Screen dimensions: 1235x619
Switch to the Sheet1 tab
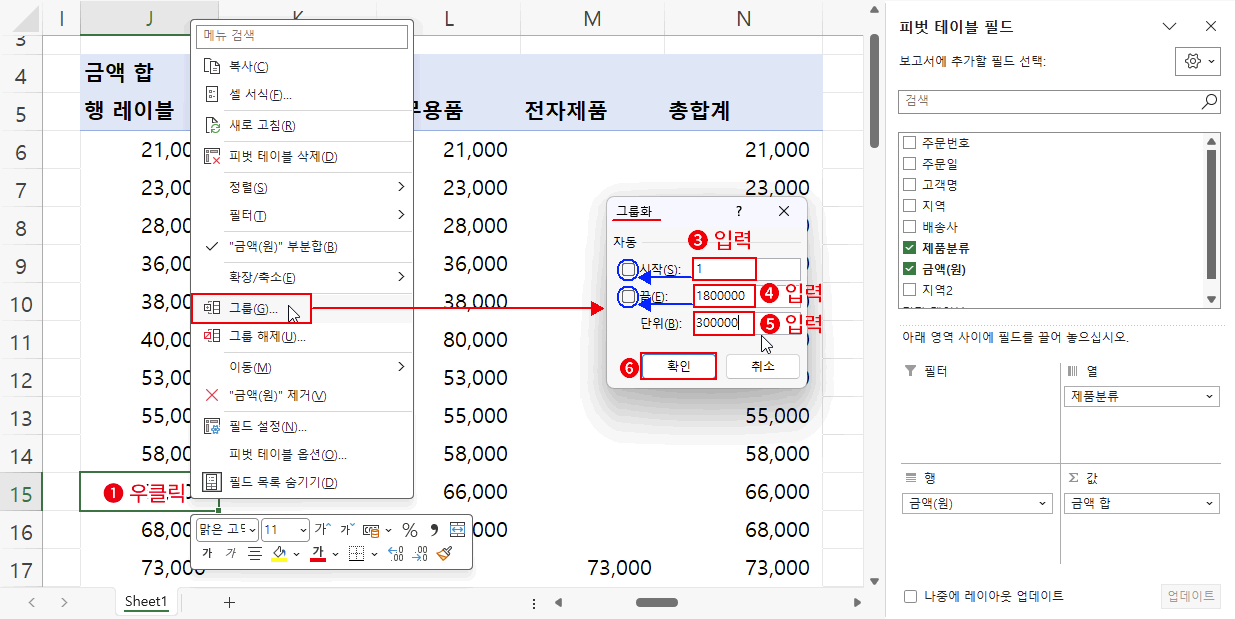[x=146, y=601]
